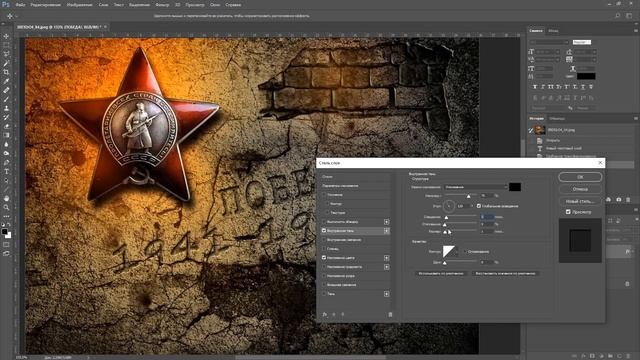Screen dimensions: 640x360
Task: Select the Crop tool
Action: [6, 72]
